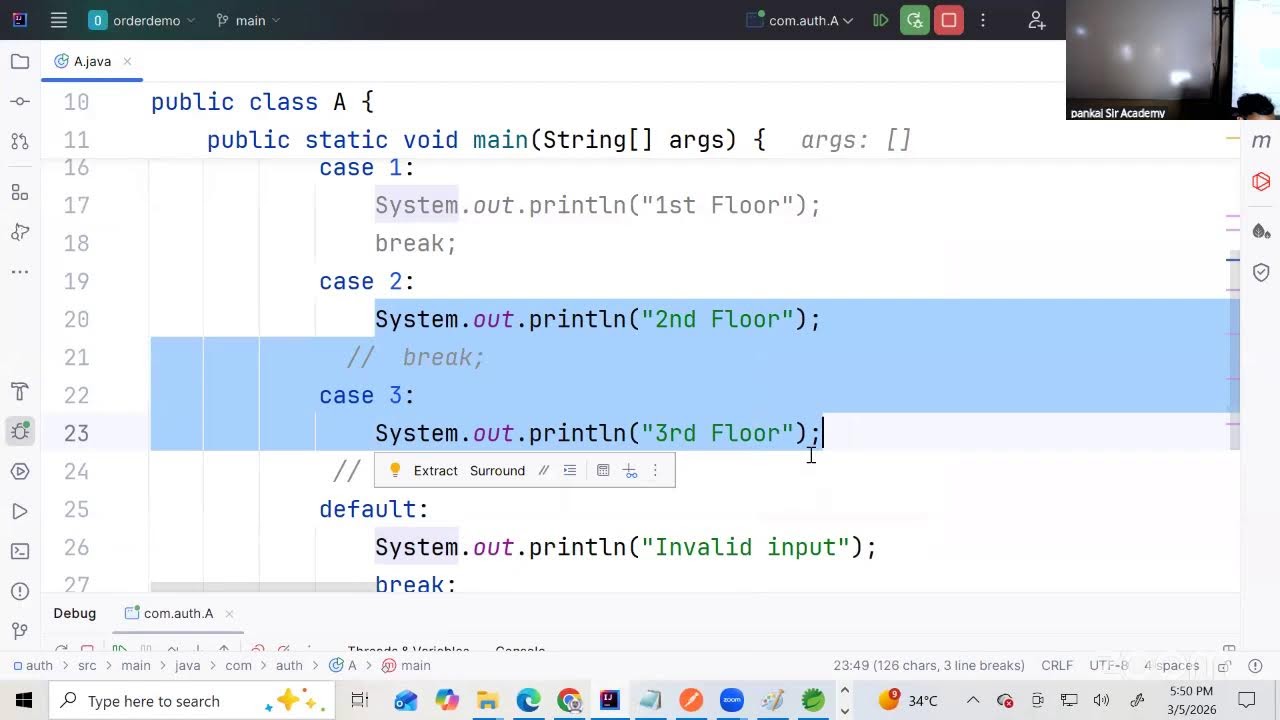Open Zoom from the taskbar

[732, 700]
